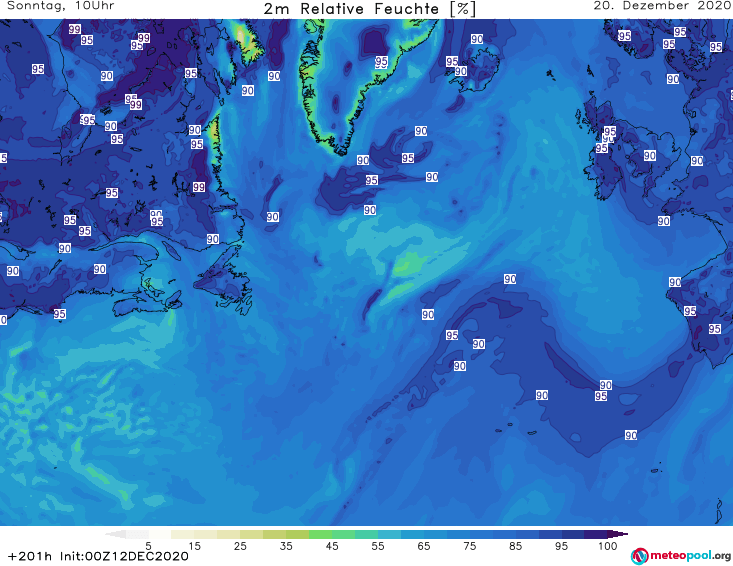Click the color scale label '75'
This screenshot has width=733, height=566.
click(x=469, y=546)
